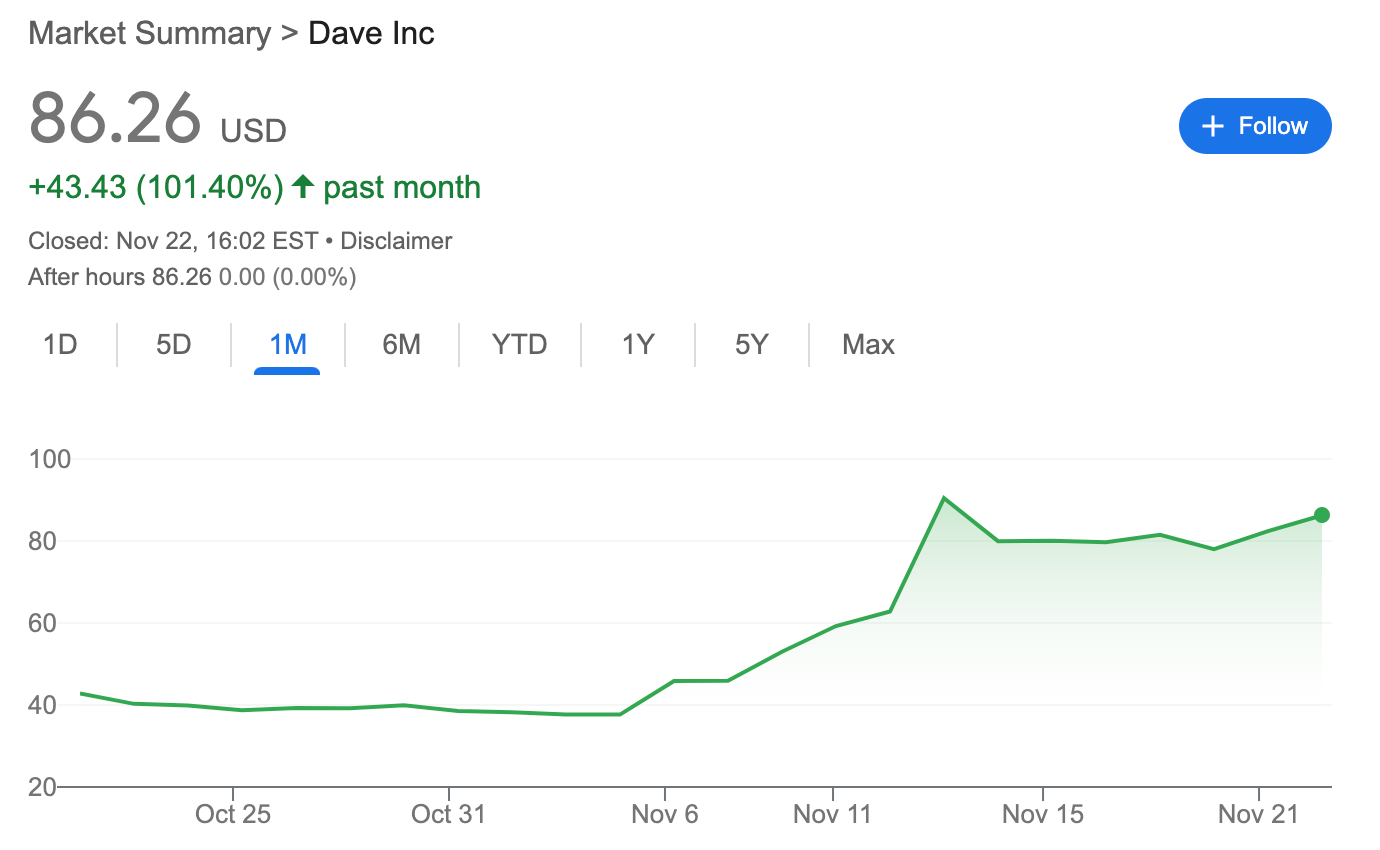Click the Nov 11 axis label
The image size is (1380, 850).
tap(832, 814)
